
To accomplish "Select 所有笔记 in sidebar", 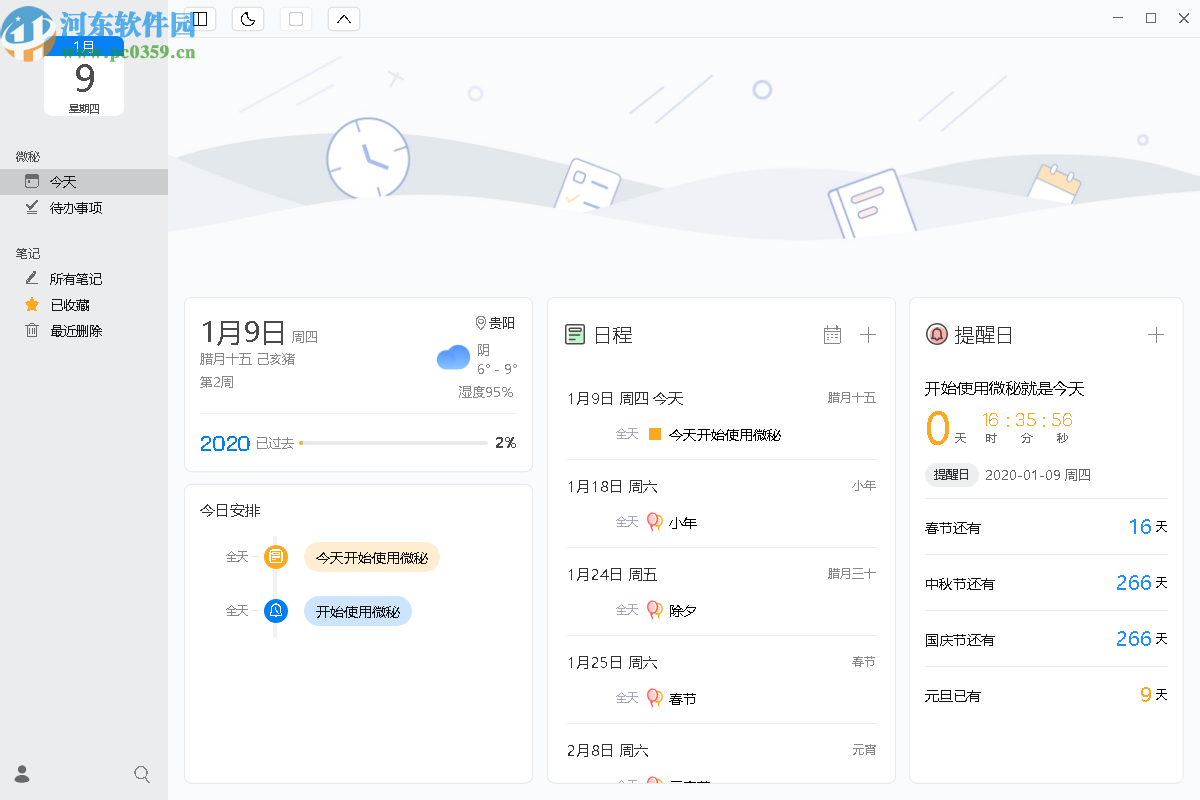I will click(75, 279).
